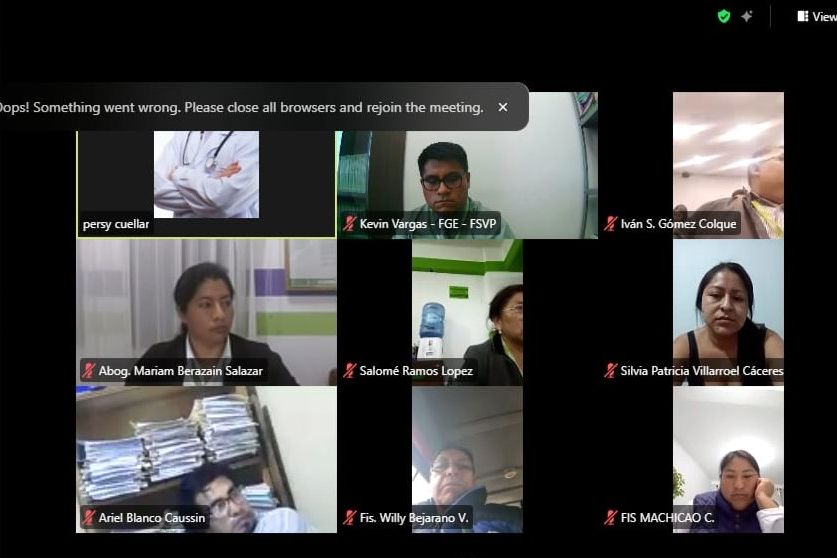Screen dimensions: 837x558
Task: Click the 'FIS MACHICAO C.' name label
Action: (x=667, y=517)
